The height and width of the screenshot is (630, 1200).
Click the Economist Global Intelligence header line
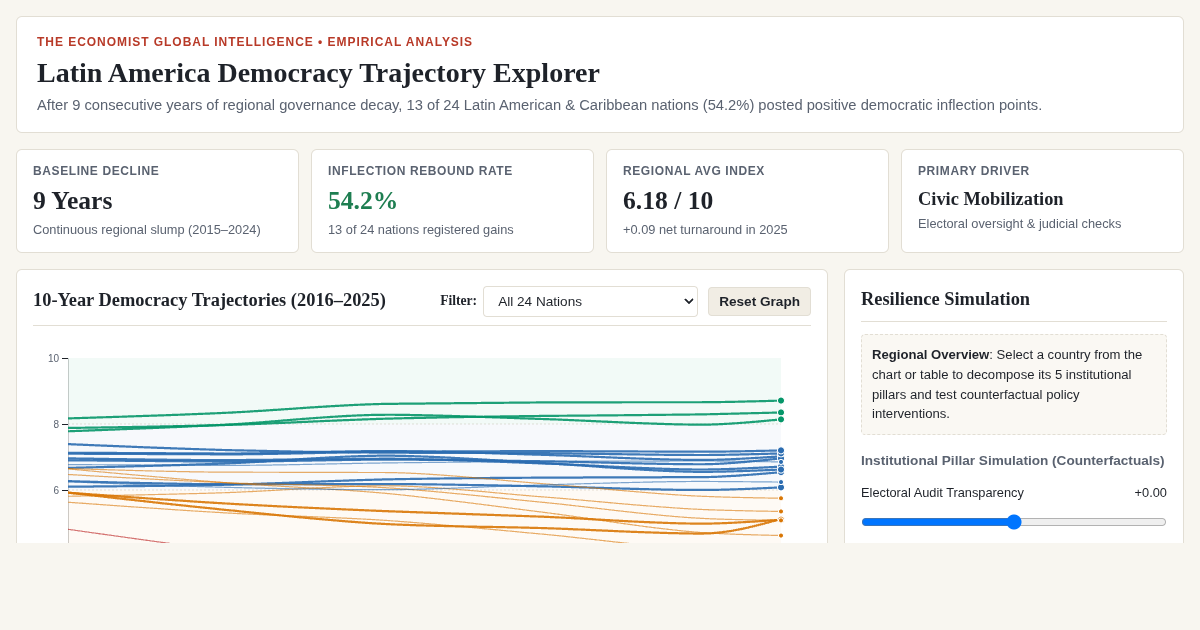(x=255, y=42)
